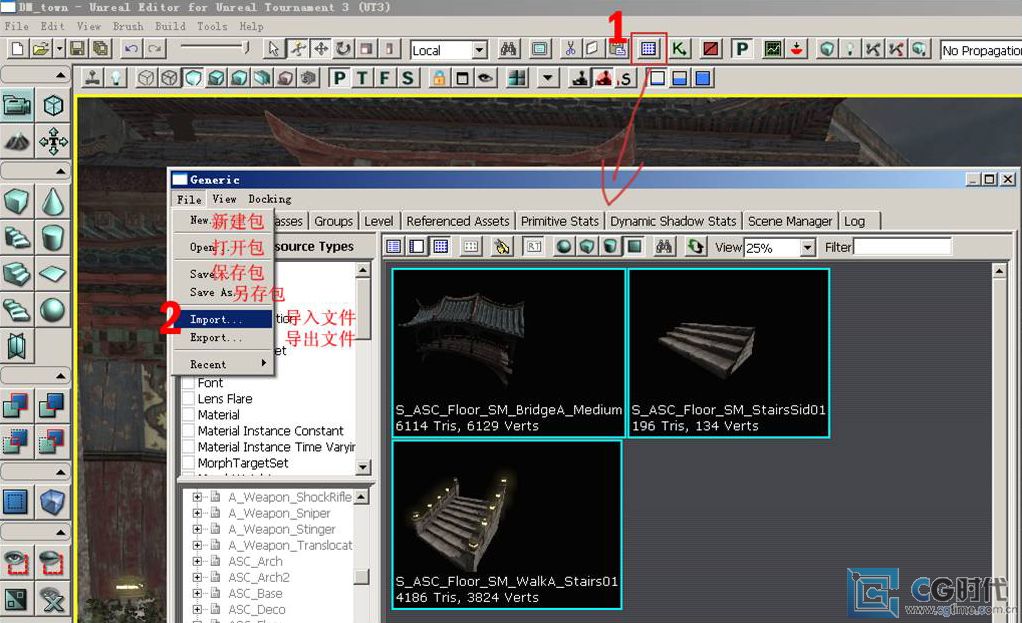Viewport: 1022px width, 623px height.
Task: Expand the A_Weapon_ShockRifle package
Action: (197, 497)
